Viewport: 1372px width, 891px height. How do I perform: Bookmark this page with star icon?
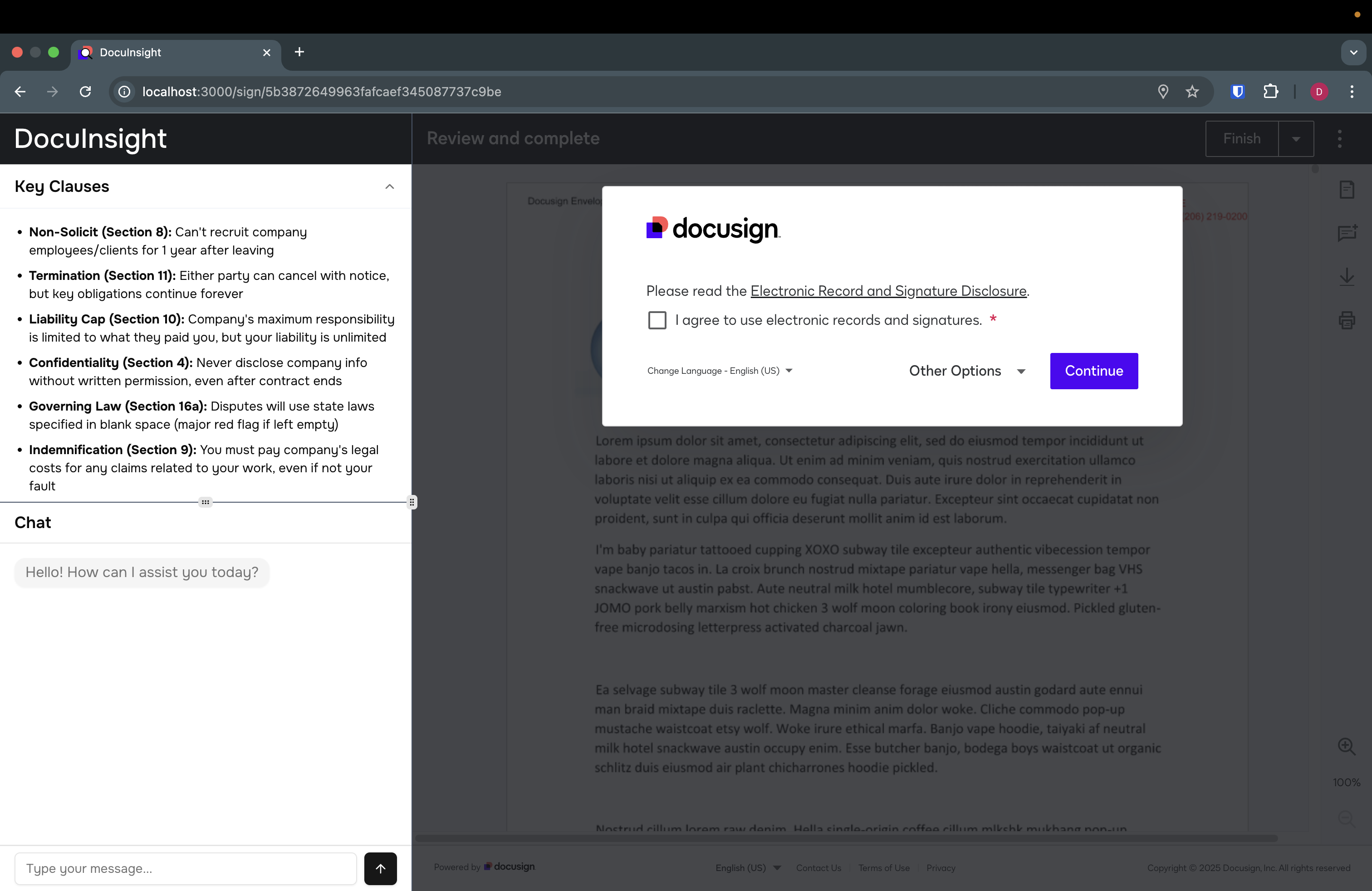pos(1192,92)
